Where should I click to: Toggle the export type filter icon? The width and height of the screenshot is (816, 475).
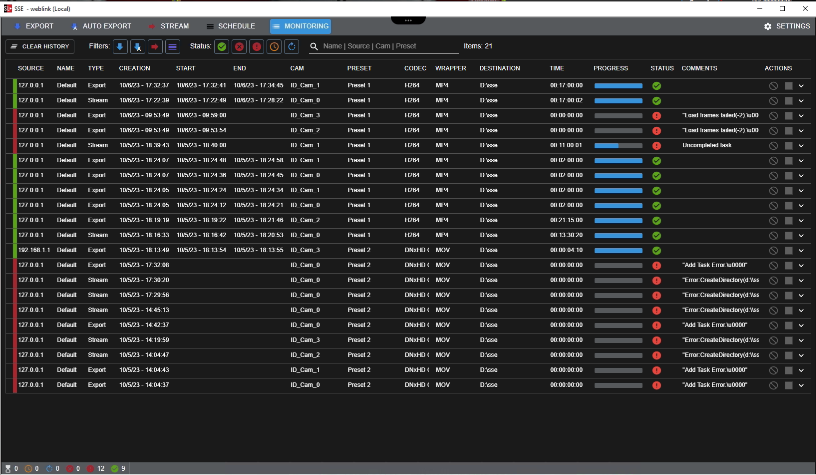(x=121, y=46)
